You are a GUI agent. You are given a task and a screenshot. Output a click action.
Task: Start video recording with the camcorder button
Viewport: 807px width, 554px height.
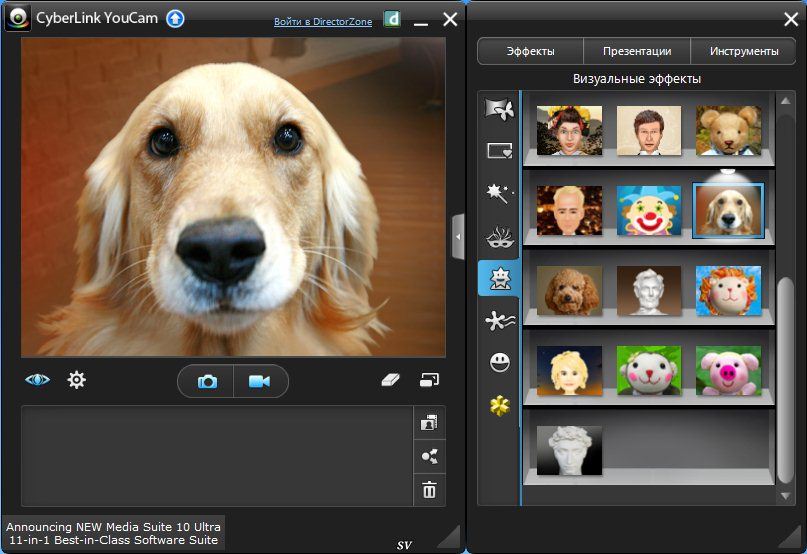pos(260,382)
